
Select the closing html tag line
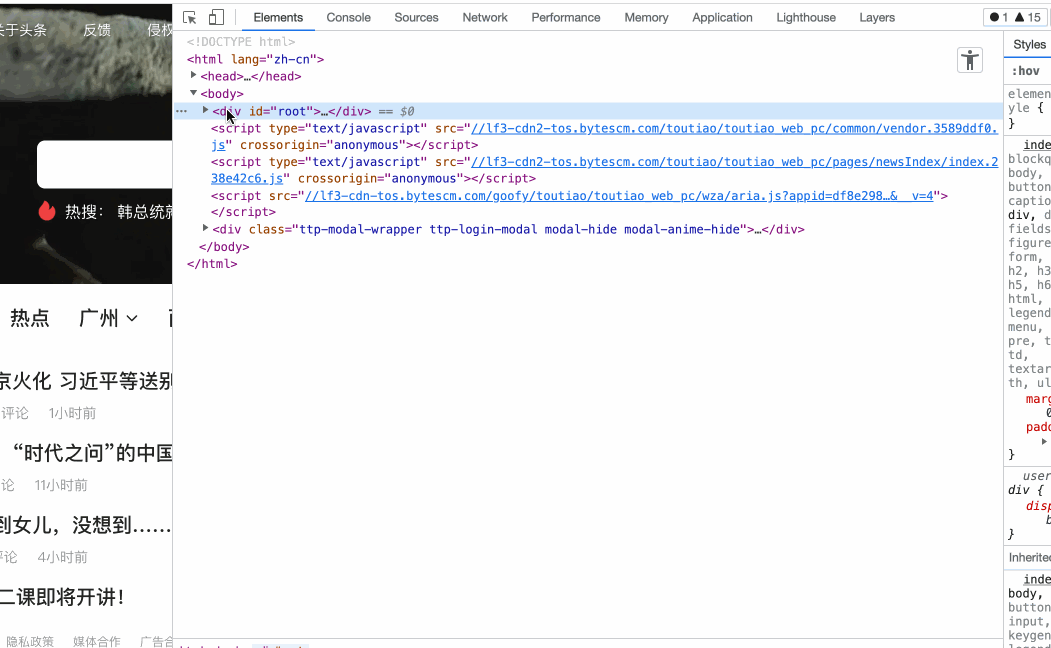[212, 264]
